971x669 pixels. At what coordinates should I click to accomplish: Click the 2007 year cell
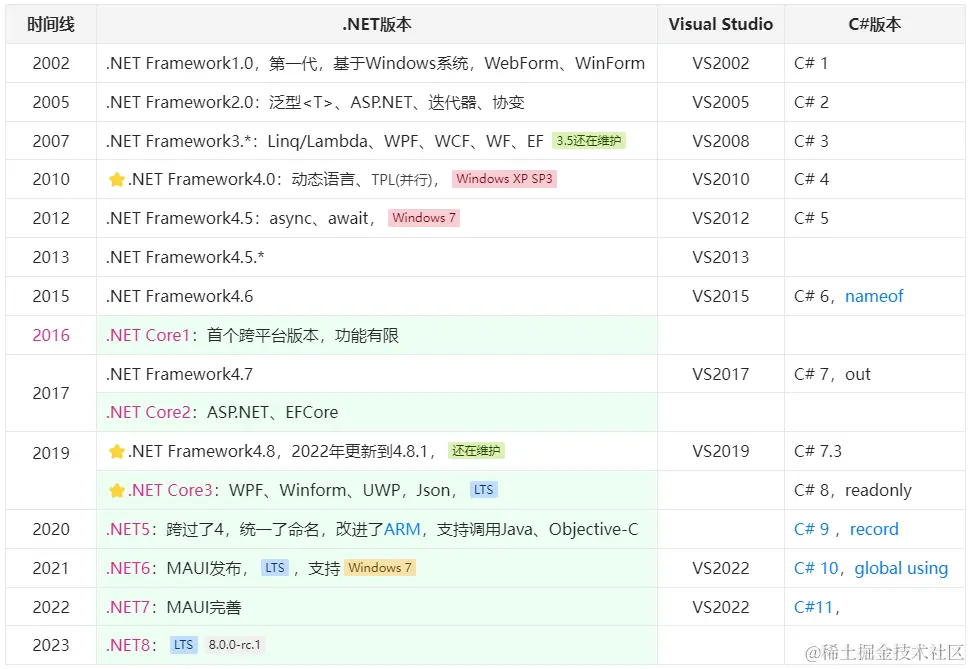pyautogui.click(x=51, y=141)
